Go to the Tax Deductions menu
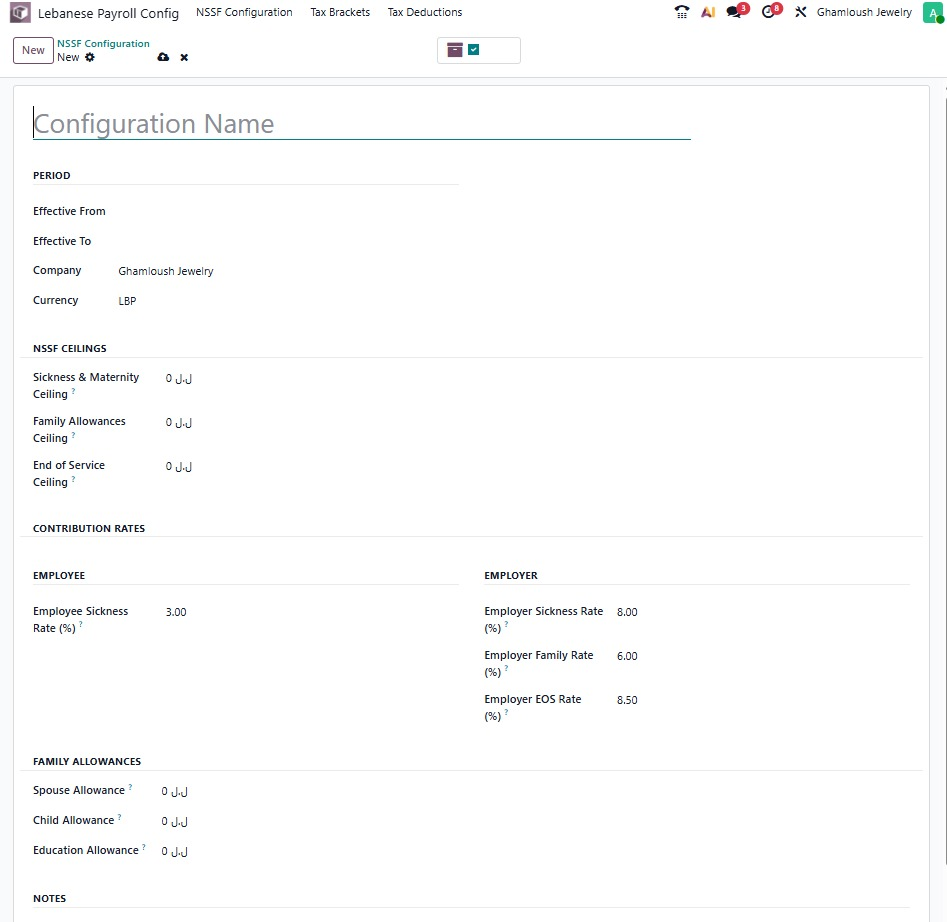This screenshot has height=922, width=947. (x=425, y=13)
